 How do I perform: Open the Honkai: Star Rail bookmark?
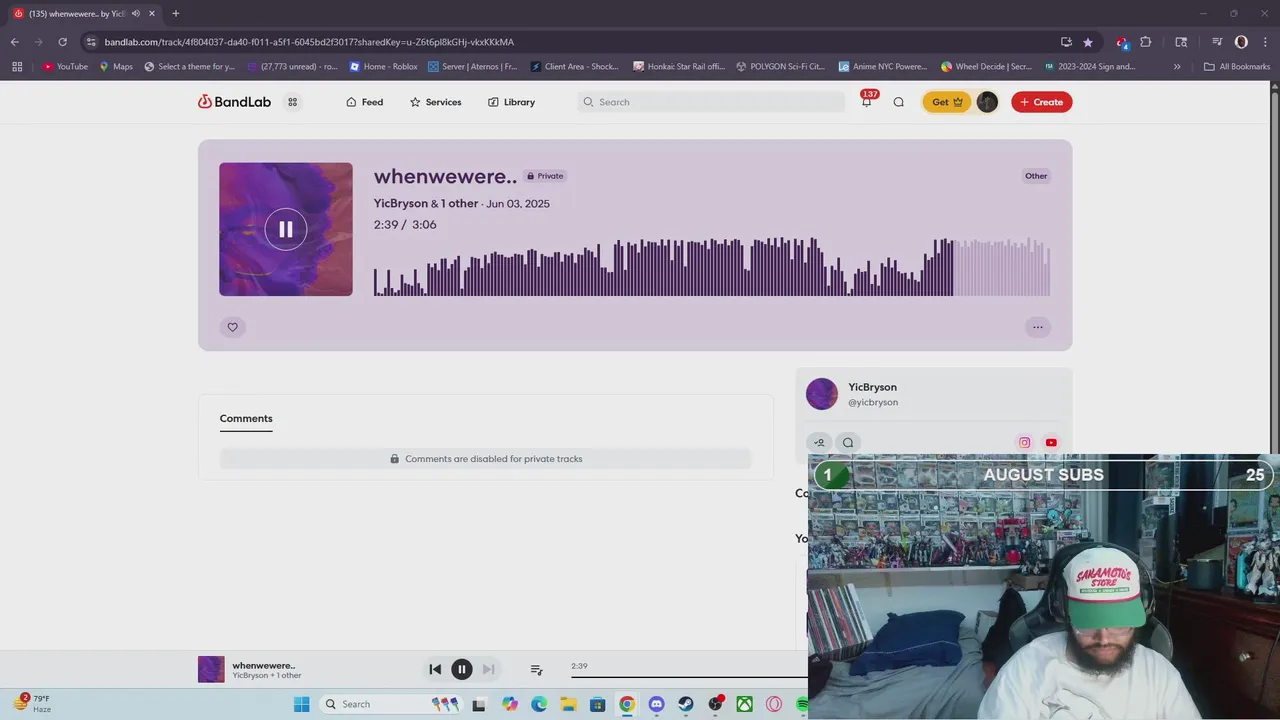click(x=679, y=66)
